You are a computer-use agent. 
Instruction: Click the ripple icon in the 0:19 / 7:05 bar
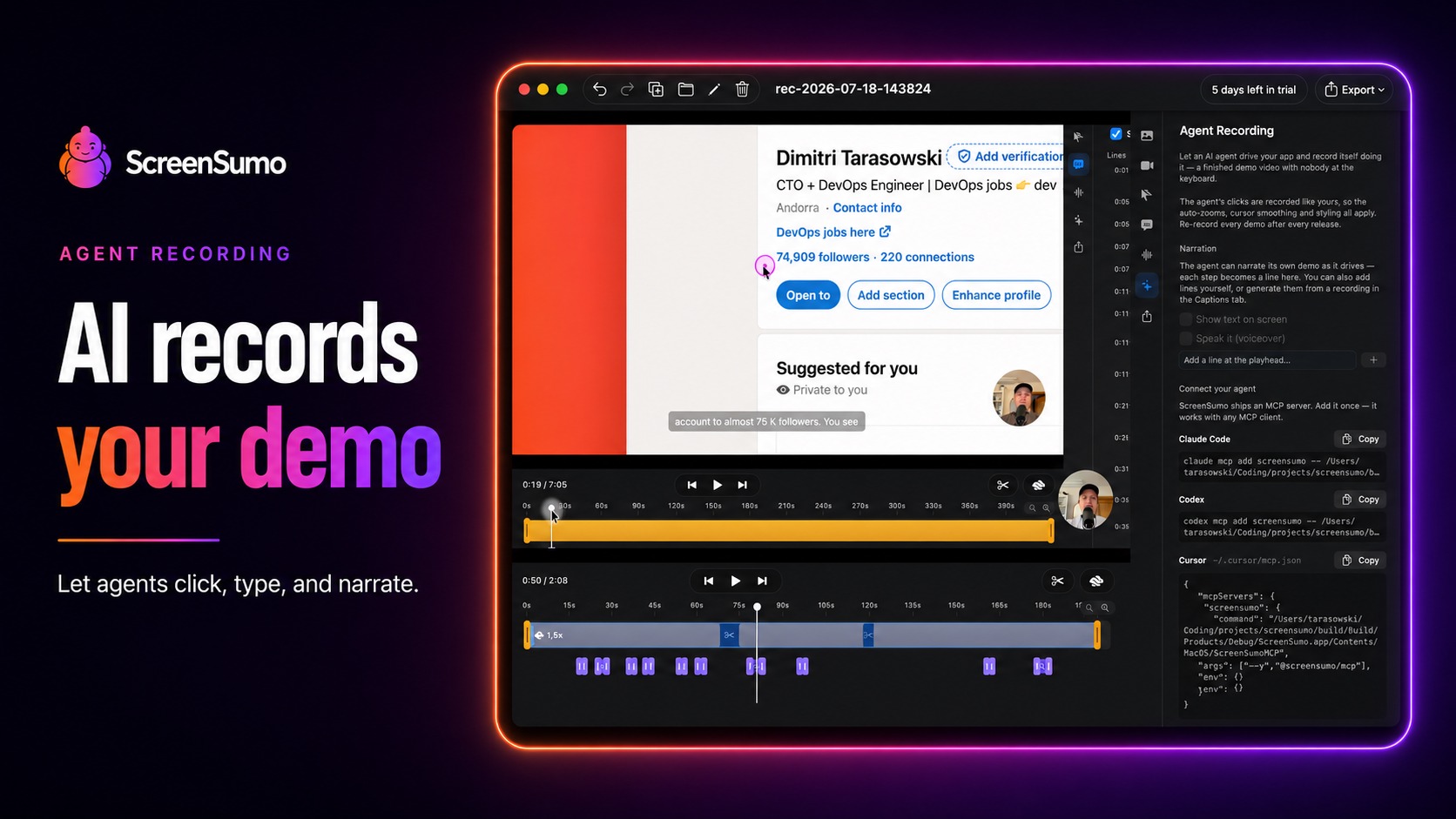[x=1038, y=485]
